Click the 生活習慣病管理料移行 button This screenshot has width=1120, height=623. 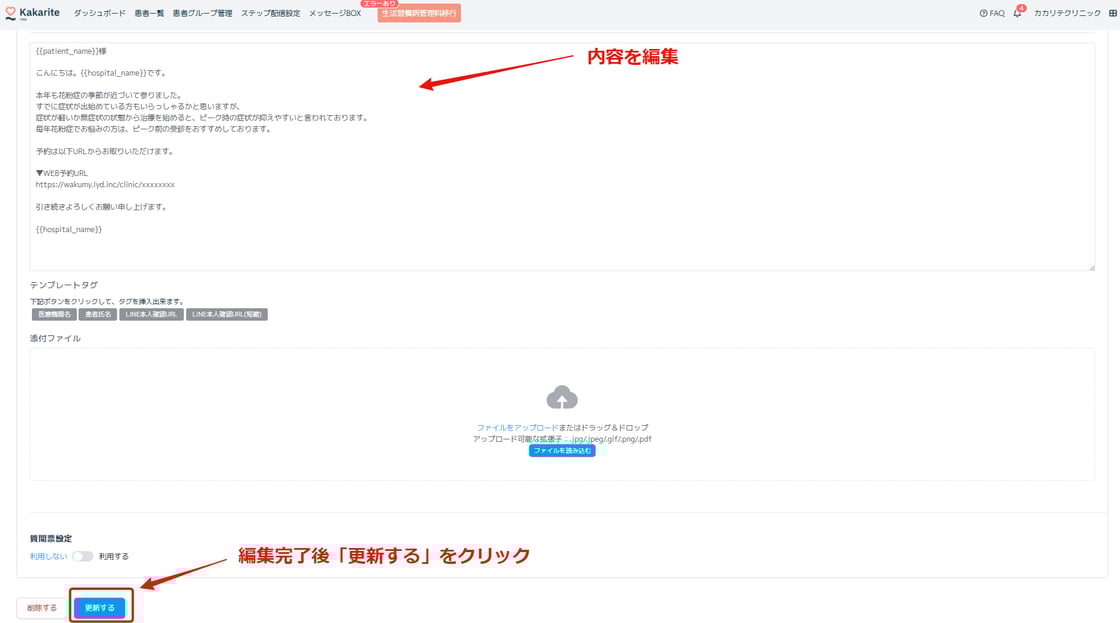coord(419,14)
